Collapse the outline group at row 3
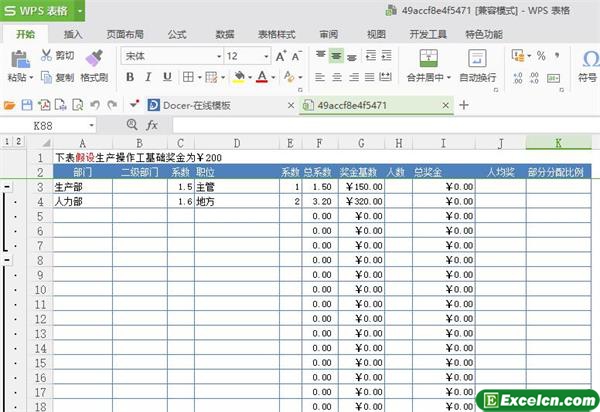 point(8,187)
